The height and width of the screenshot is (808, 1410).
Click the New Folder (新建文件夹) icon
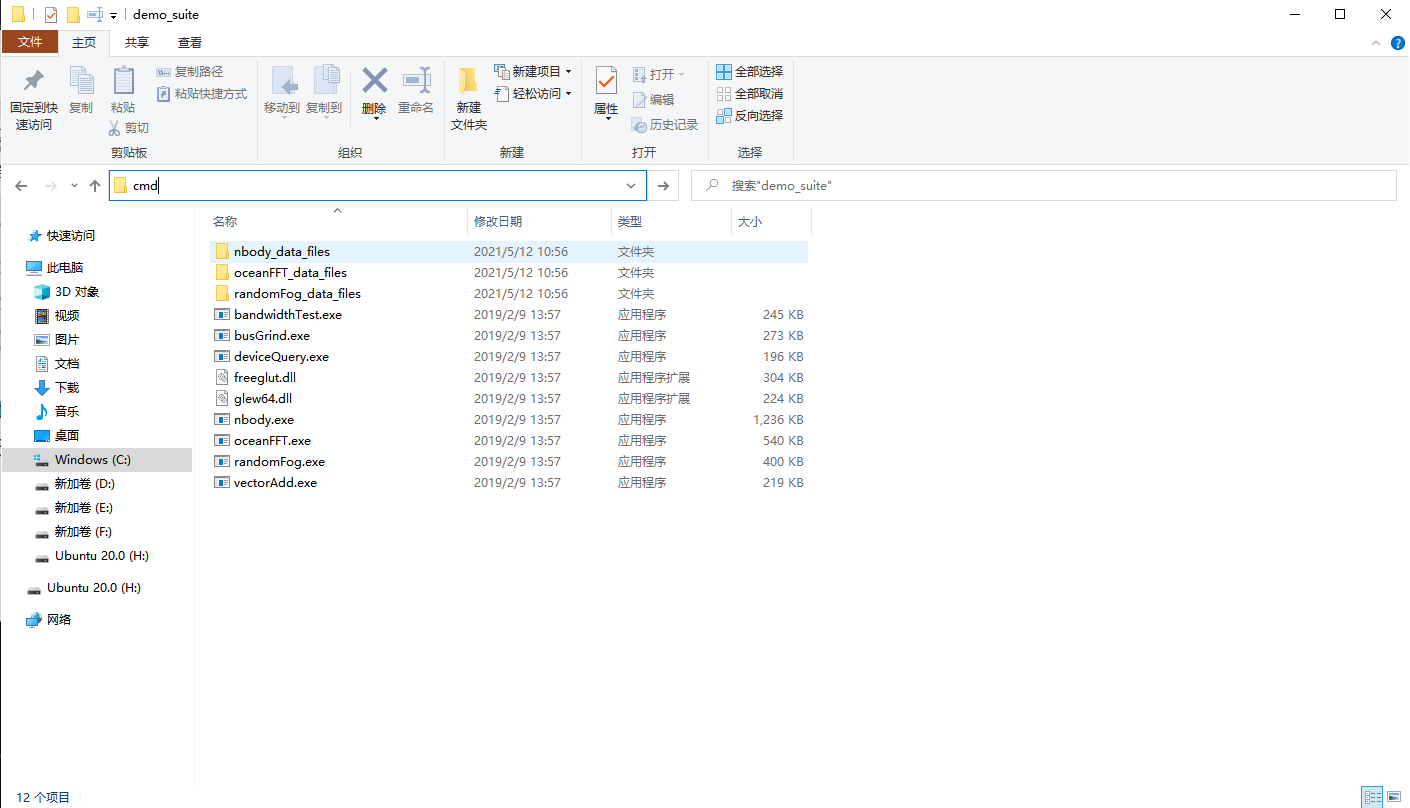468,80
